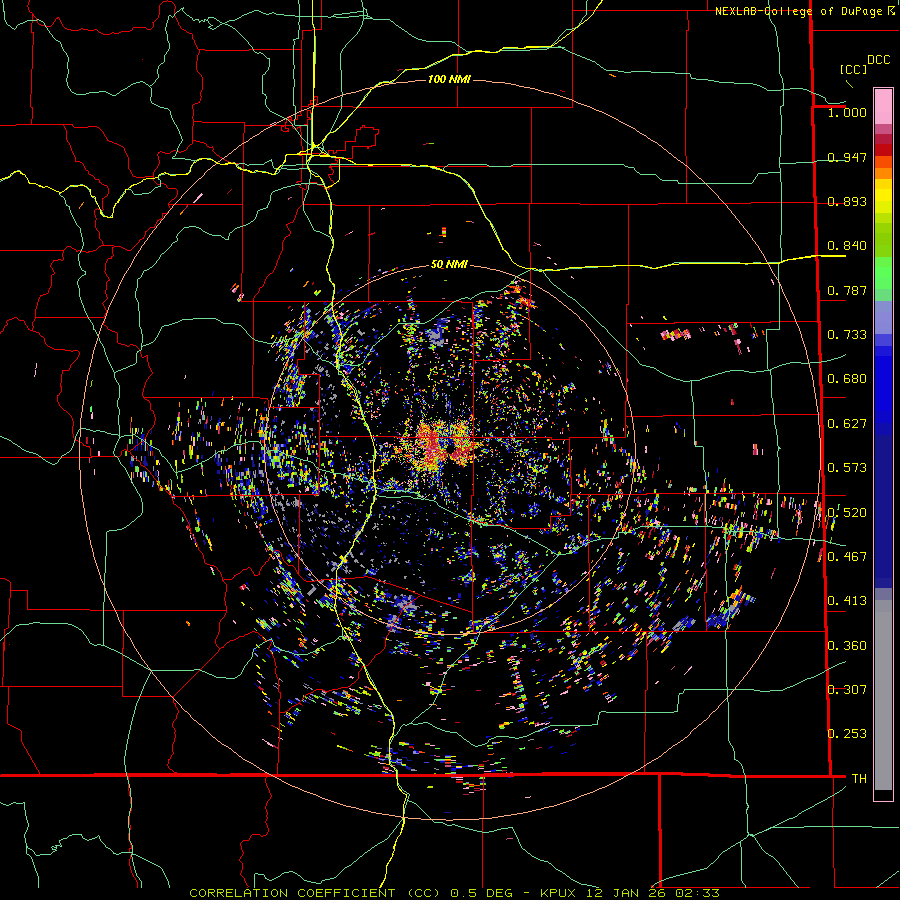Click the 0.680 scale value
Viewport: 900px width, 900px height.
(x=847, y=379)
